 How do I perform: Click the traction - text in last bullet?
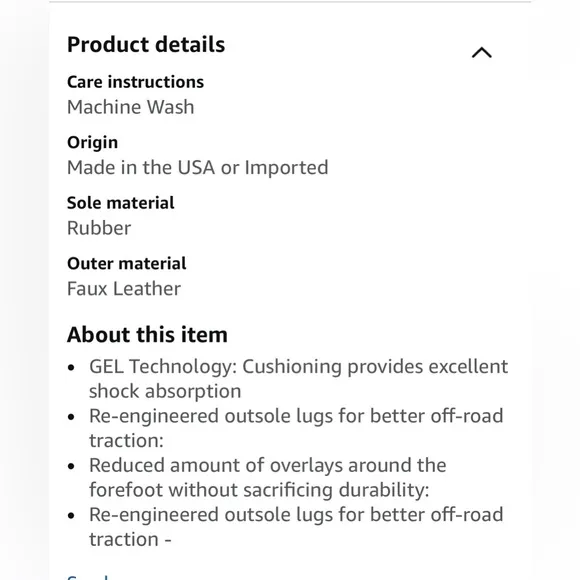(130, 539)
